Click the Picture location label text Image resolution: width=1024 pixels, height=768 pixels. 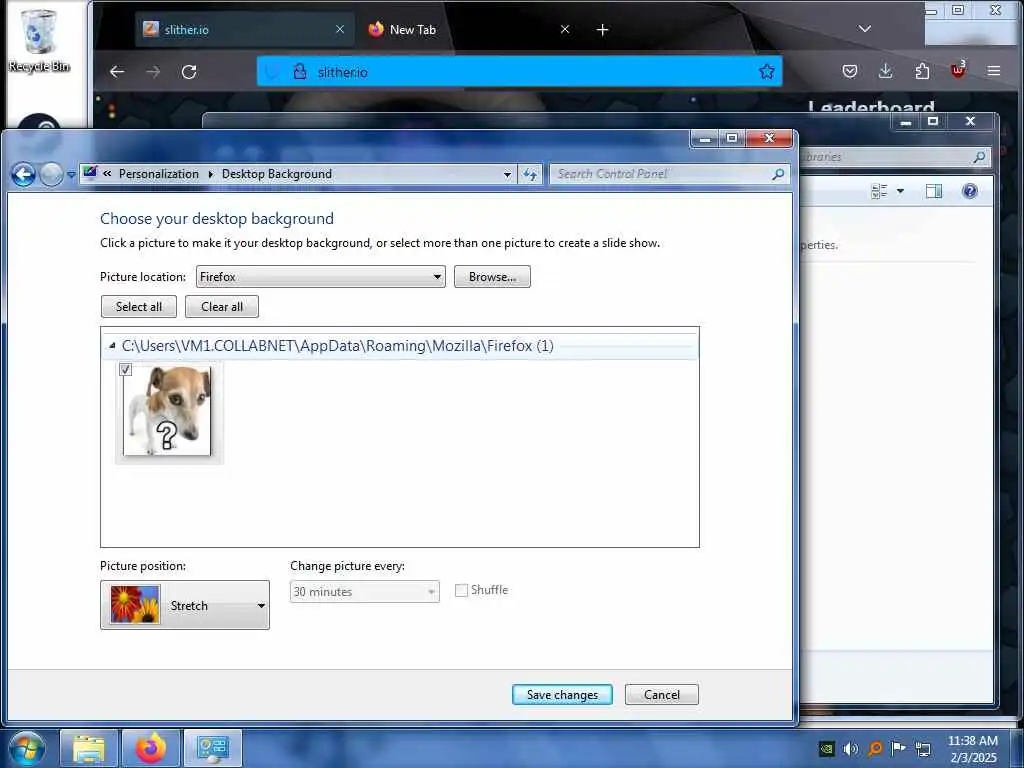point(143,277)
